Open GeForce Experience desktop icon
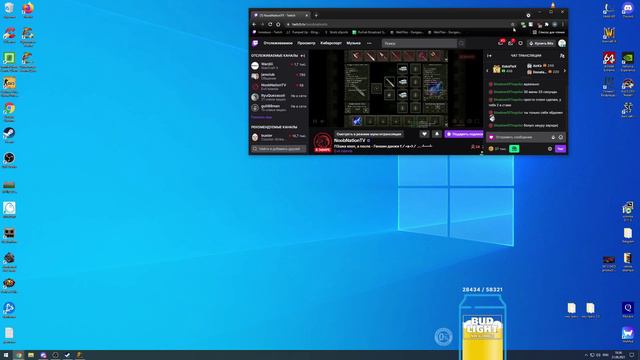The width and height of the screenshot is (640, 360). (628, 61)
